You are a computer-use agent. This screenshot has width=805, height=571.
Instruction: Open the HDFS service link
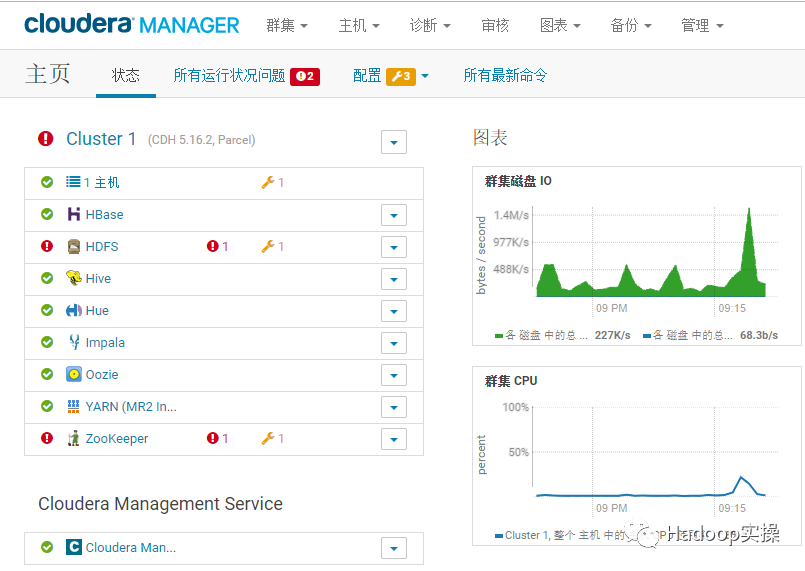click(102, 246)
